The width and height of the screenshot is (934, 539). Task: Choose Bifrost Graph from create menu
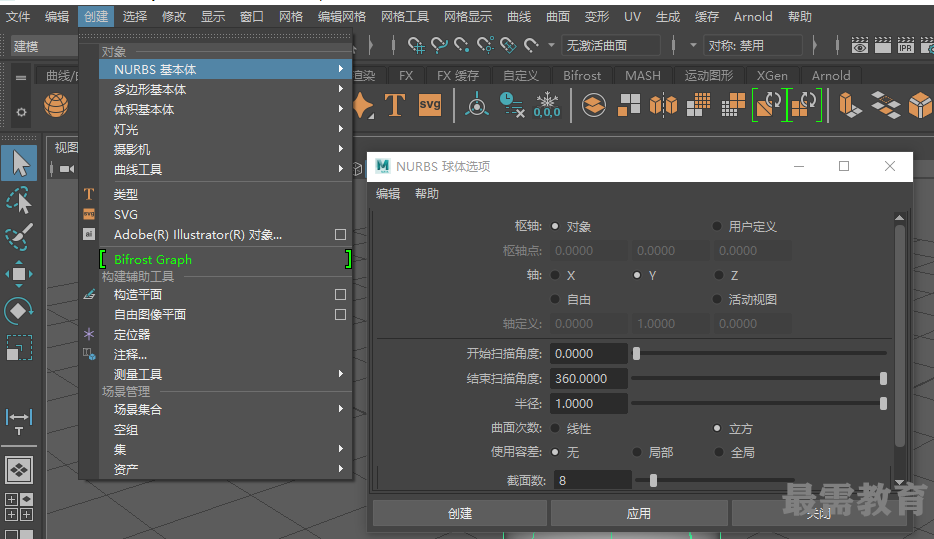coord(226,260)
